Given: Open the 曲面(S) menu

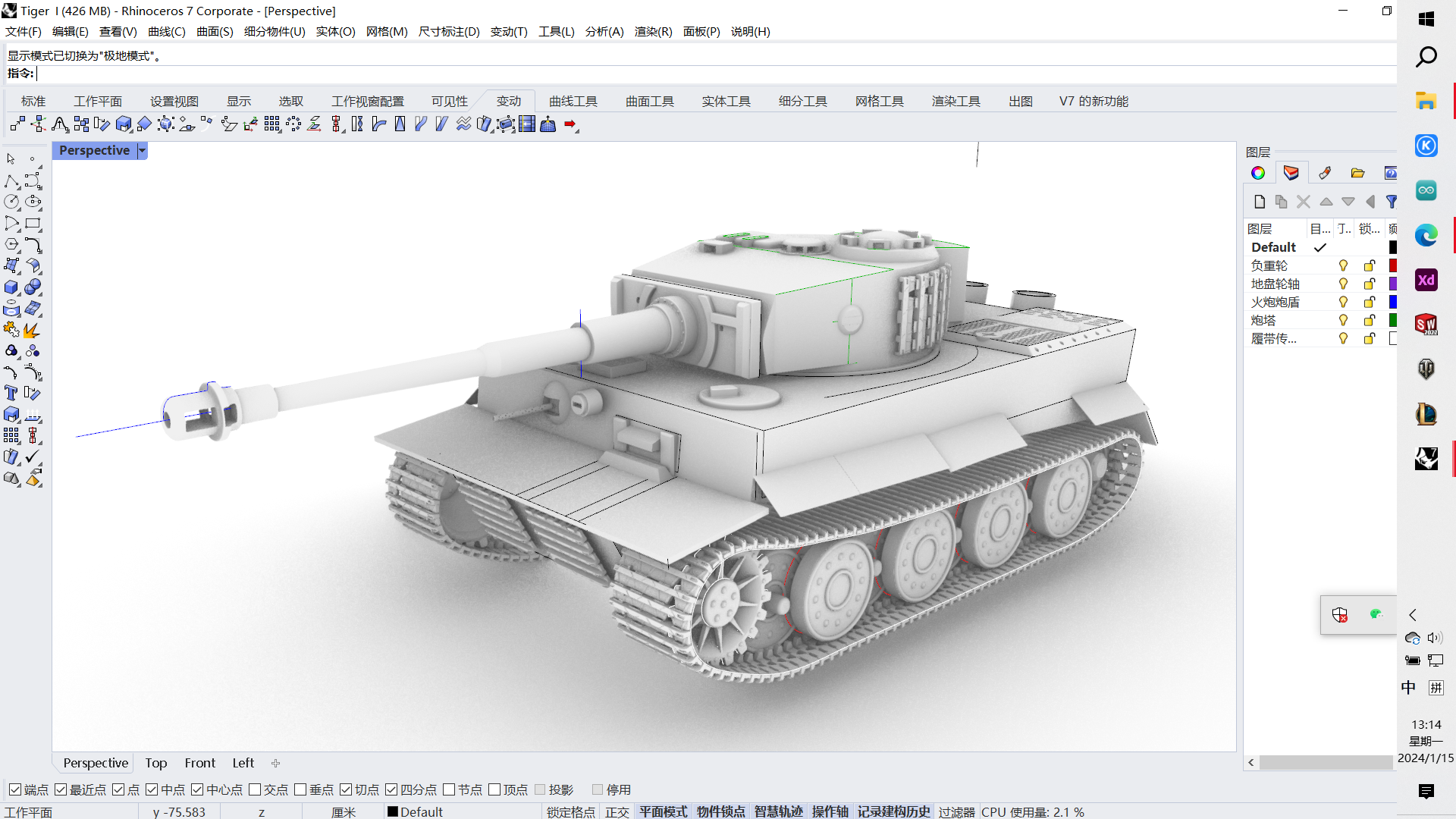Looking at the screenshot, I should (215, 31).
